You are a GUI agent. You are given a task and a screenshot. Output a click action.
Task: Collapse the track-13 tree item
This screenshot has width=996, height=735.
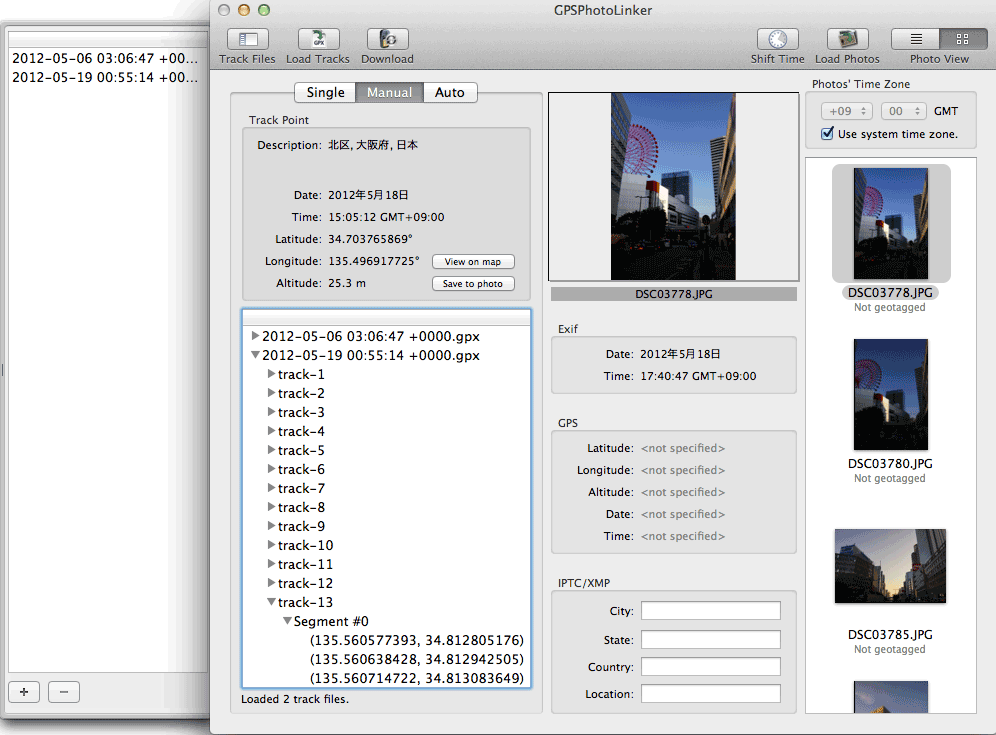click(271, 602)
